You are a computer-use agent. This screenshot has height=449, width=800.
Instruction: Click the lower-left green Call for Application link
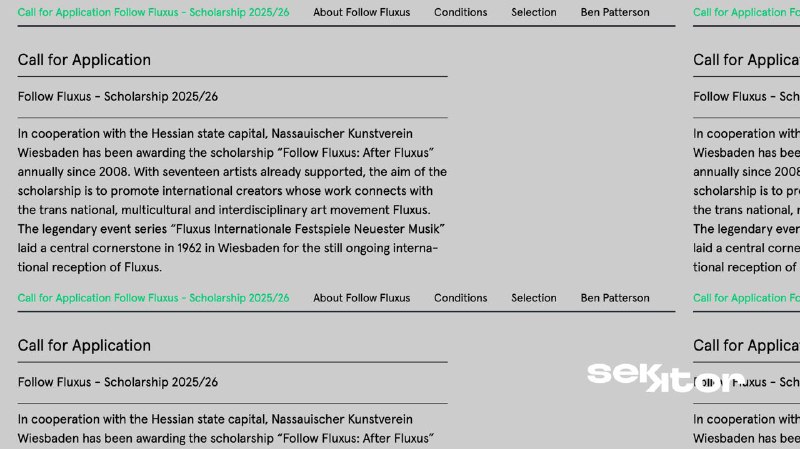153,298
